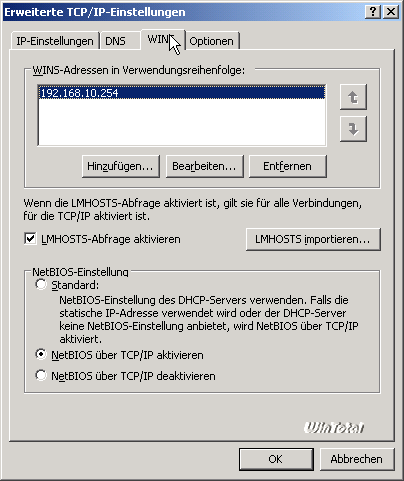Image resolution: width=404 pixels, height=481 pixels.
Task: Cancel with the Abbrechen button
Action: point(357,459)
